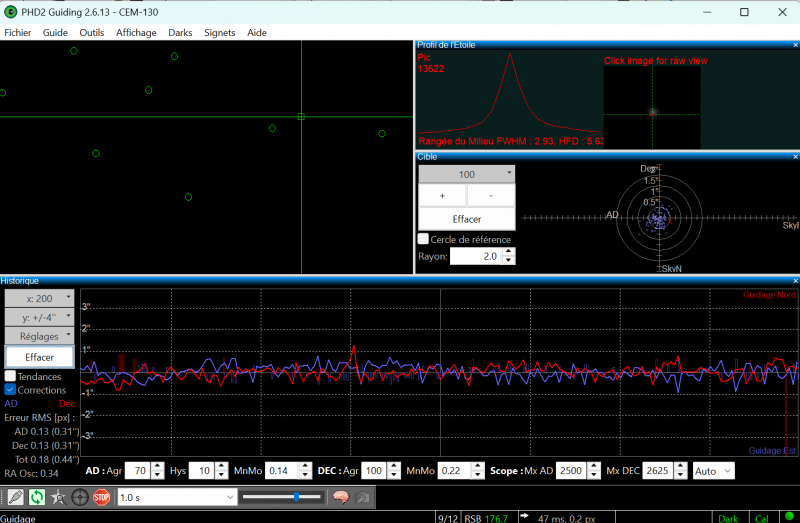The width and height of the screenshot is (800, 523).
Task: Adjust the gamma slider in toolbar
Action: (x=297, y=497)
